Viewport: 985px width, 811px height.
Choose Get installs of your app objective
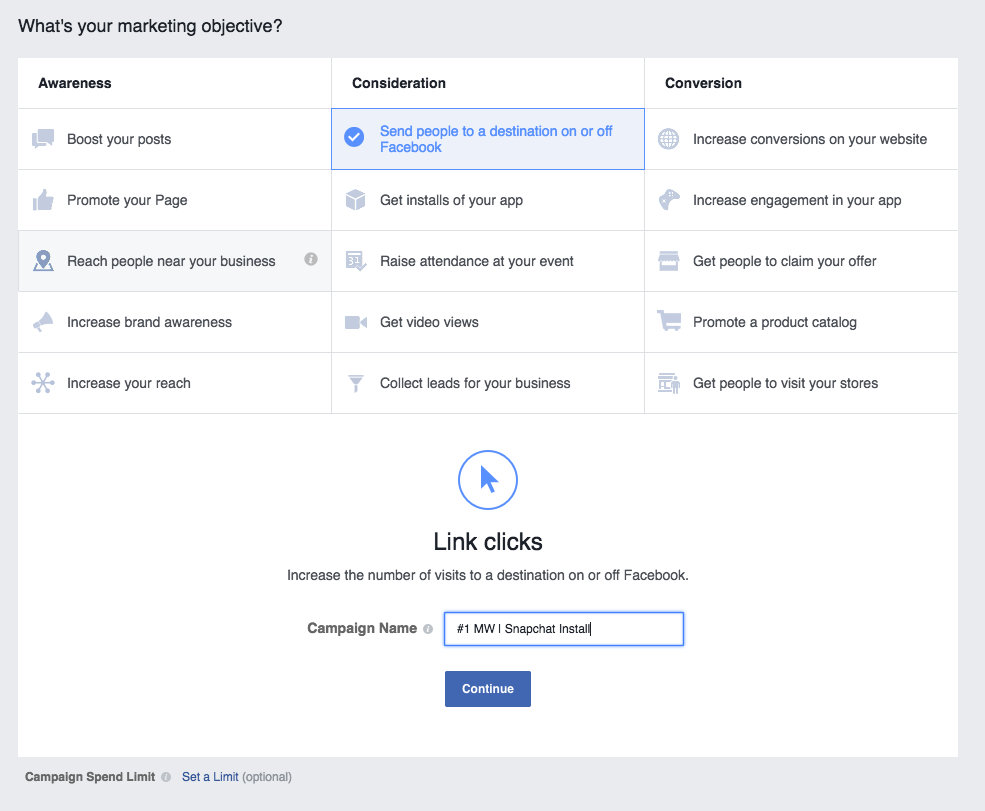(x=488, y=200)
